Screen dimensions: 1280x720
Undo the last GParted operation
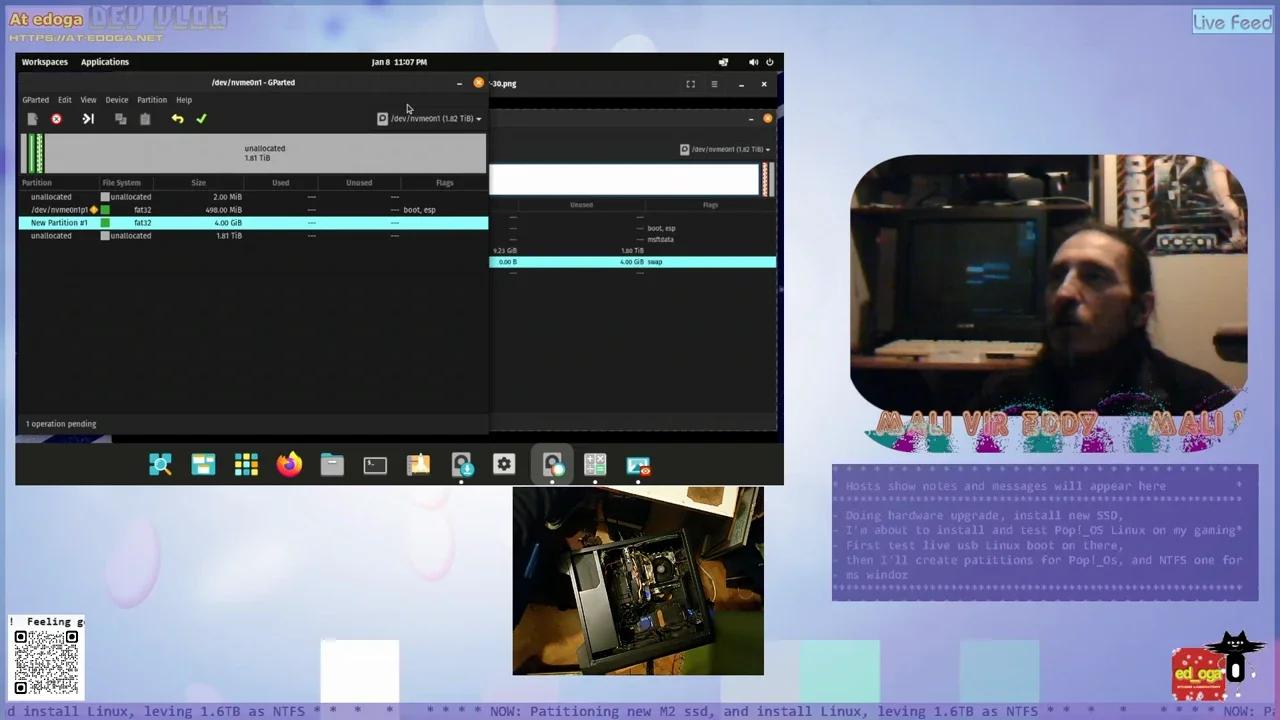pyautogui.click(x=177, y=118)
